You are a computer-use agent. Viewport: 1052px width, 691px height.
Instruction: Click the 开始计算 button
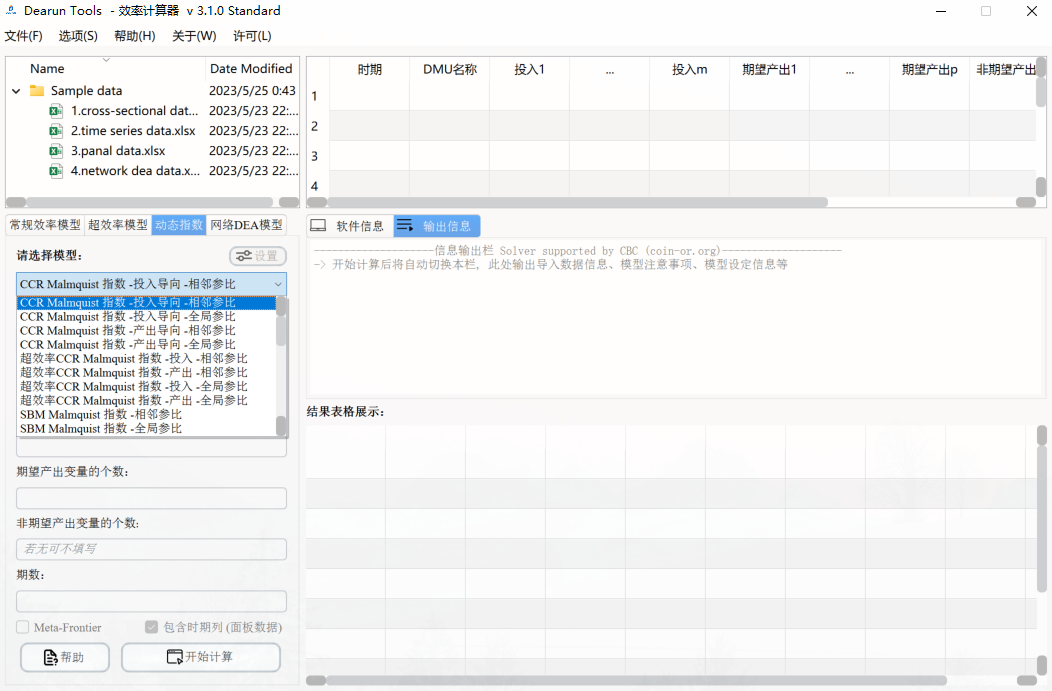point(200,657)
